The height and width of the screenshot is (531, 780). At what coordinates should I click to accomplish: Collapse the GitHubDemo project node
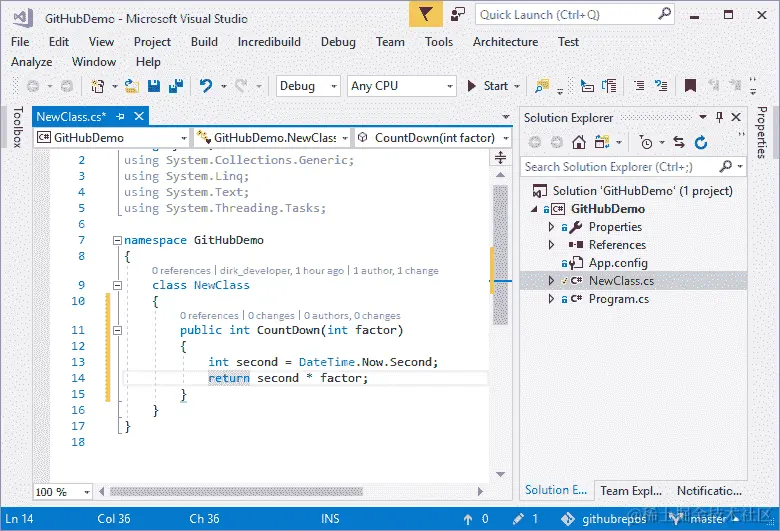click(x=534, y=210)
